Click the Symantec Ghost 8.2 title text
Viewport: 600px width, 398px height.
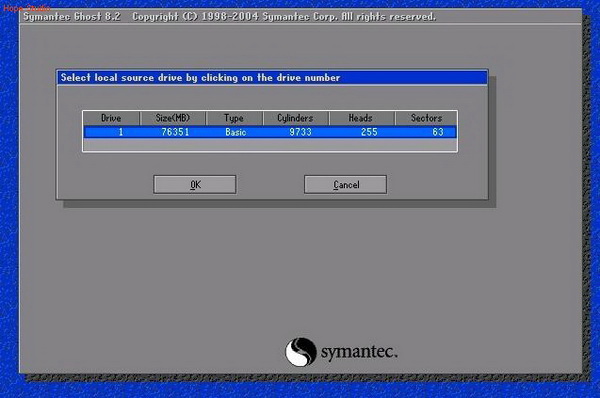tap(72, 16)
